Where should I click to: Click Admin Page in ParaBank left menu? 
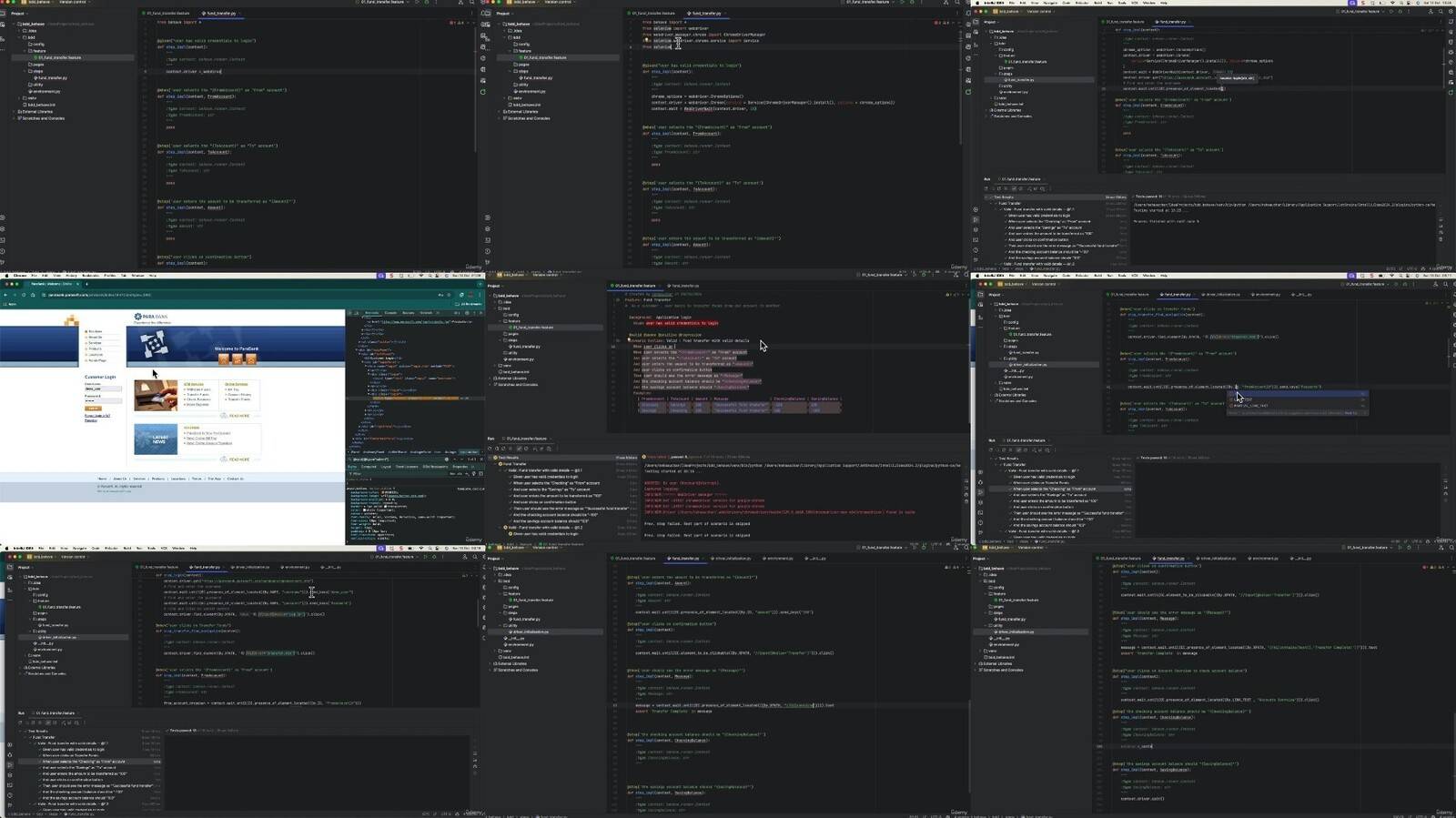tap(97, 360)
